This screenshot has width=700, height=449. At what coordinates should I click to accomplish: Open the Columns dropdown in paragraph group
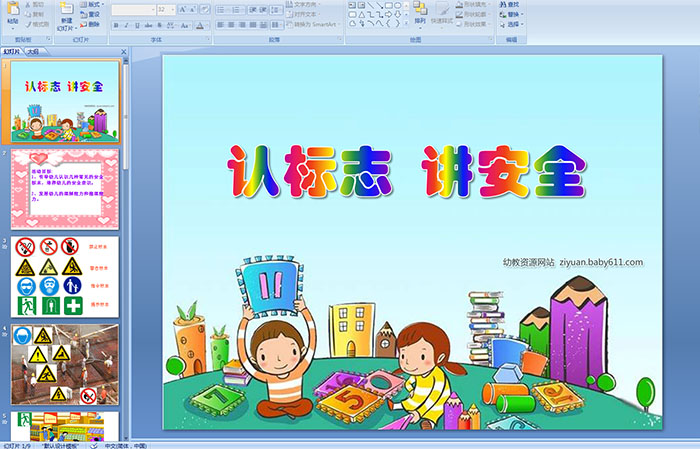(277, 25)
